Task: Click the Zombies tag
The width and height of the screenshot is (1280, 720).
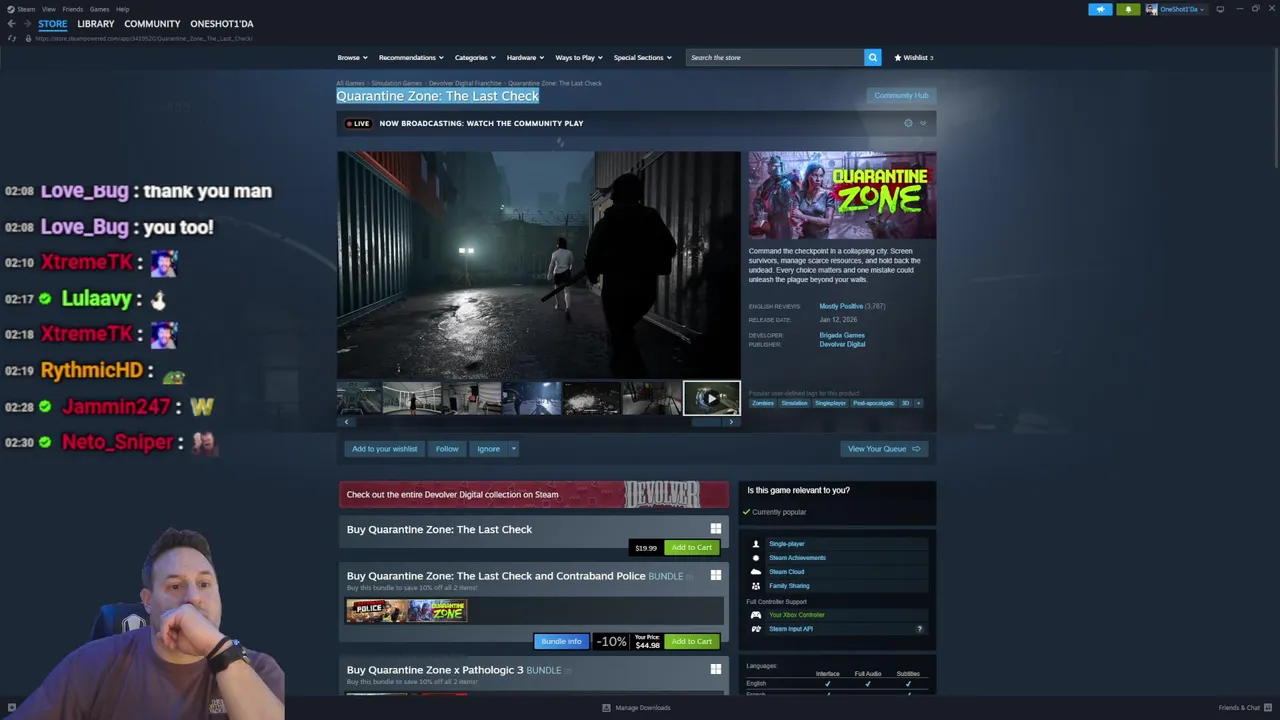Action: tap(763, 403)
